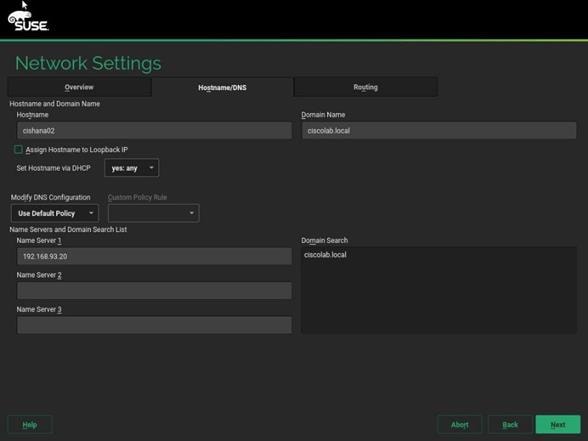
Task: Click the Back button
Action: [510, 424]
